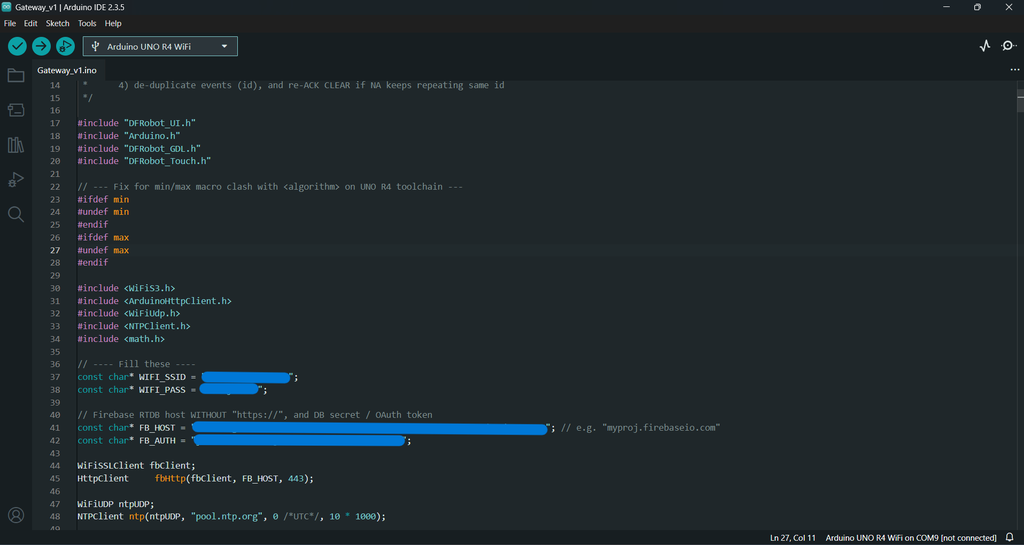Click the <math.h> include
Viewport: 1024px width, 545px height.
(144, 339)
